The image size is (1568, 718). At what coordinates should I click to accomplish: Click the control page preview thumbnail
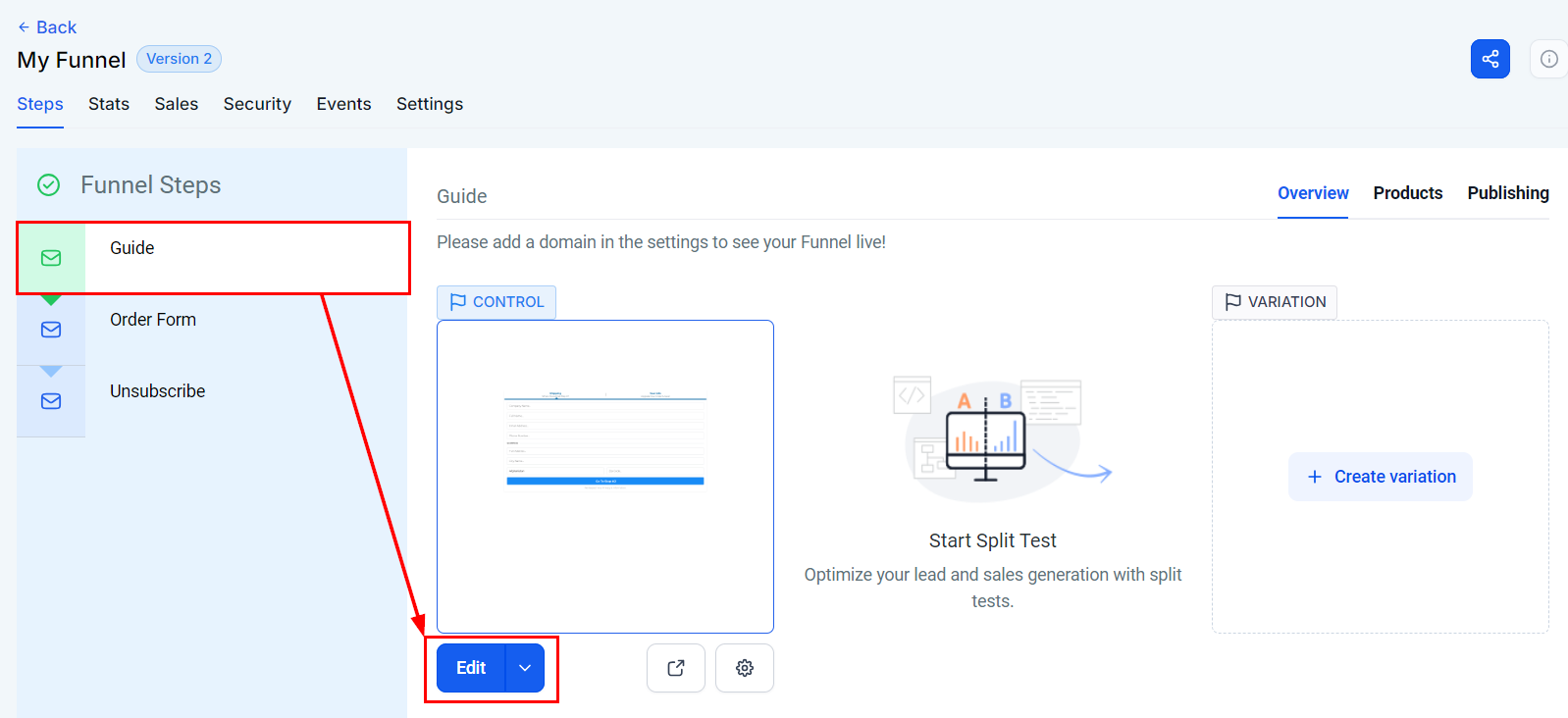pyautogui.click(x=605, y=476)
